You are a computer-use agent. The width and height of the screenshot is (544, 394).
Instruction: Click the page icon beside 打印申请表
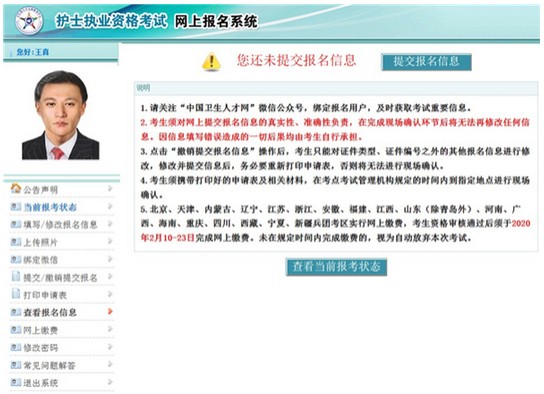pyautogui.click(x=16, y=294)
